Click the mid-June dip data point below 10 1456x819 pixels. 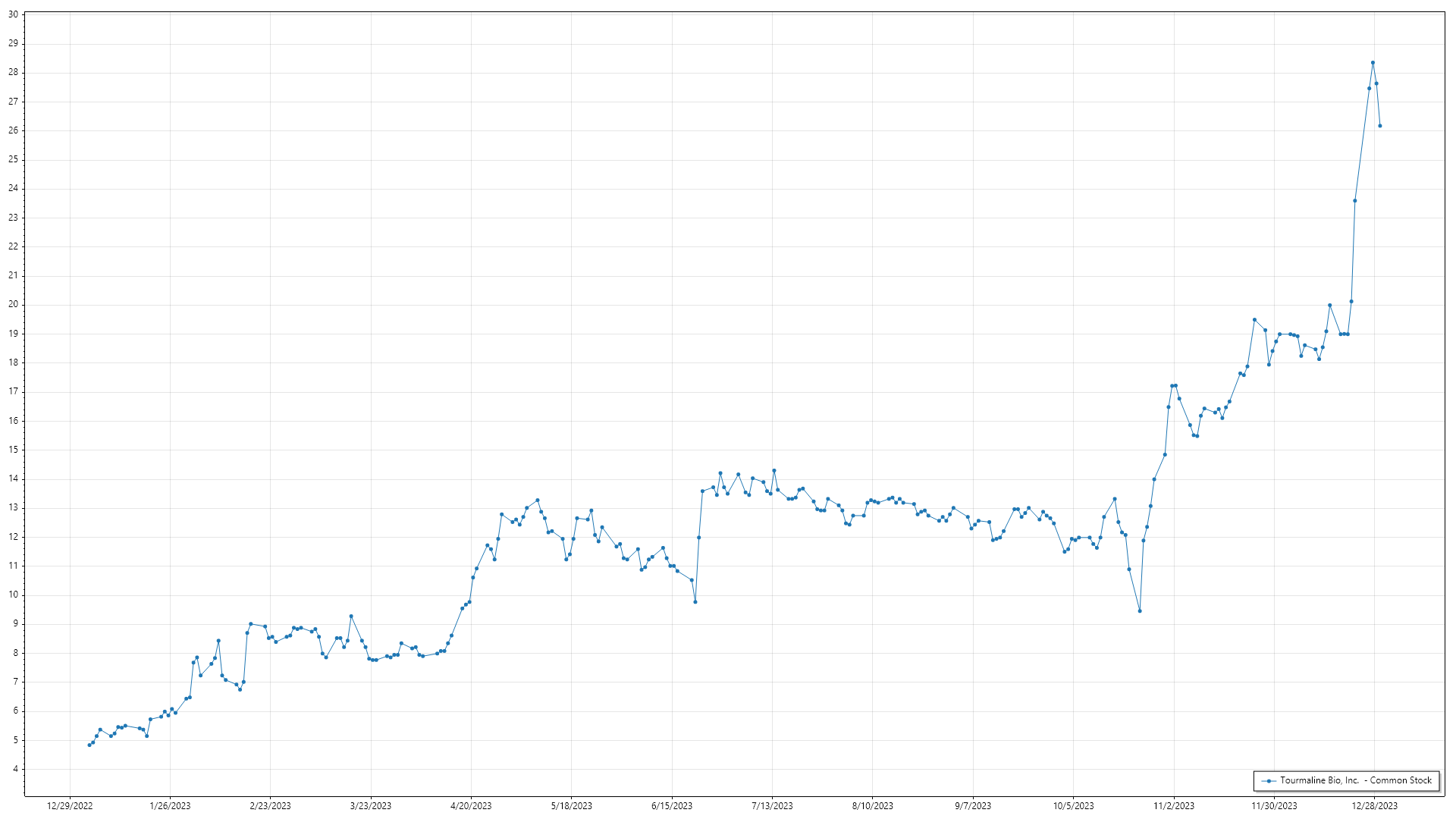[x=695, y=602]
